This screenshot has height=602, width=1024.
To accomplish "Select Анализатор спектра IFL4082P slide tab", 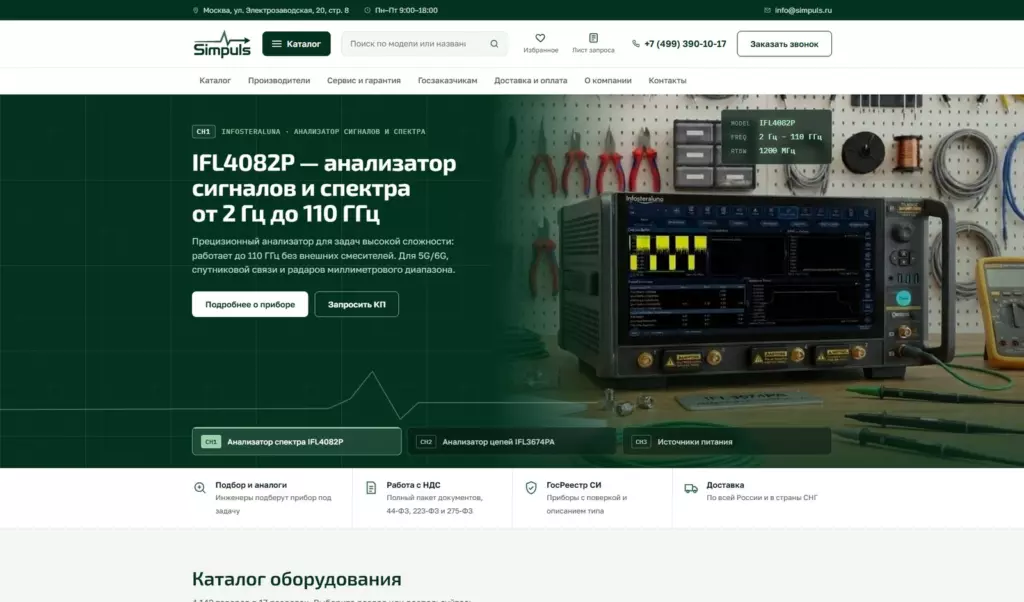I will point(296,441).
